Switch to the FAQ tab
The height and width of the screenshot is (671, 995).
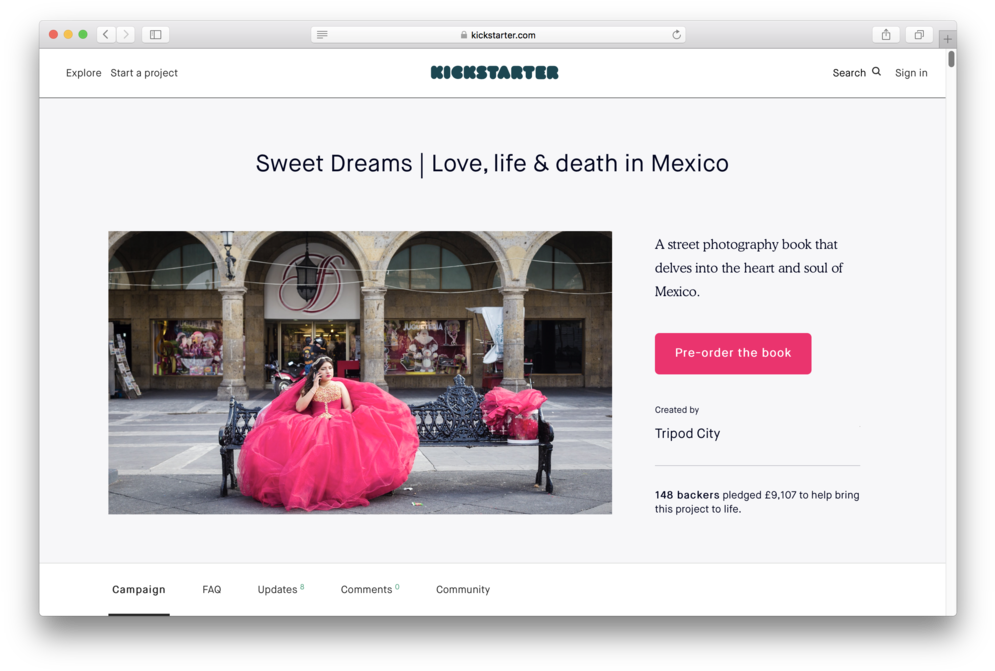click(x=212, y=589)
